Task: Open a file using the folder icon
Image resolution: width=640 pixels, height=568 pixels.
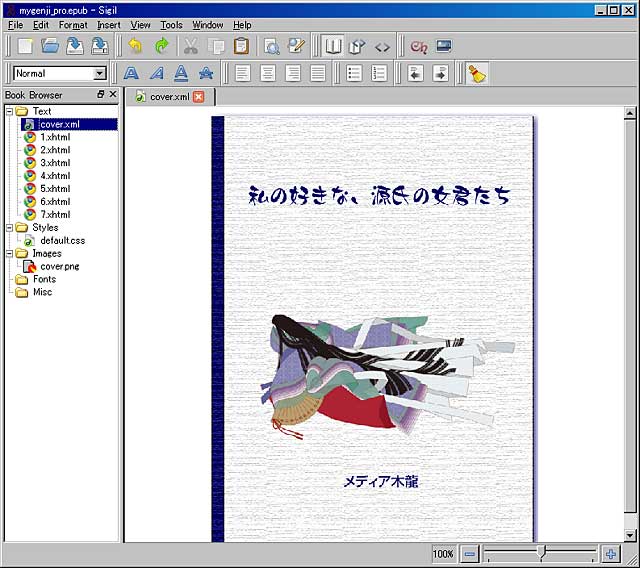Action: pos(50,46)
